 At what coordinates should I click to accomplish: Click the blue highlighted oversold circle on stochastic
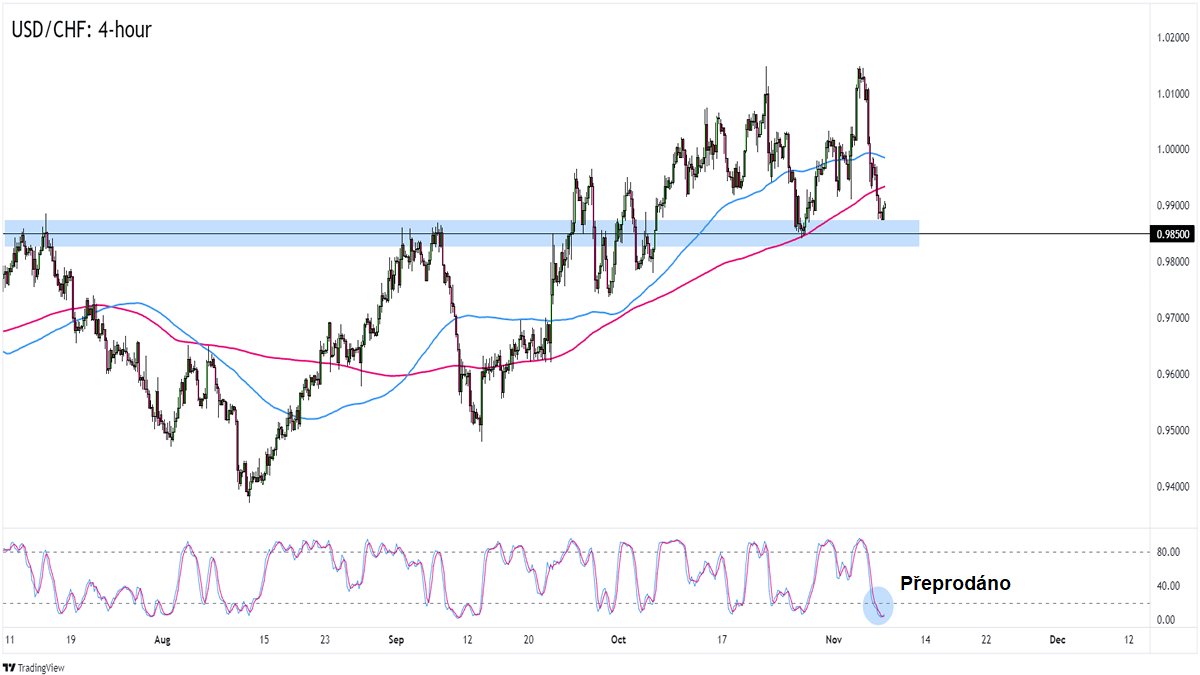[x=878, y=607]
